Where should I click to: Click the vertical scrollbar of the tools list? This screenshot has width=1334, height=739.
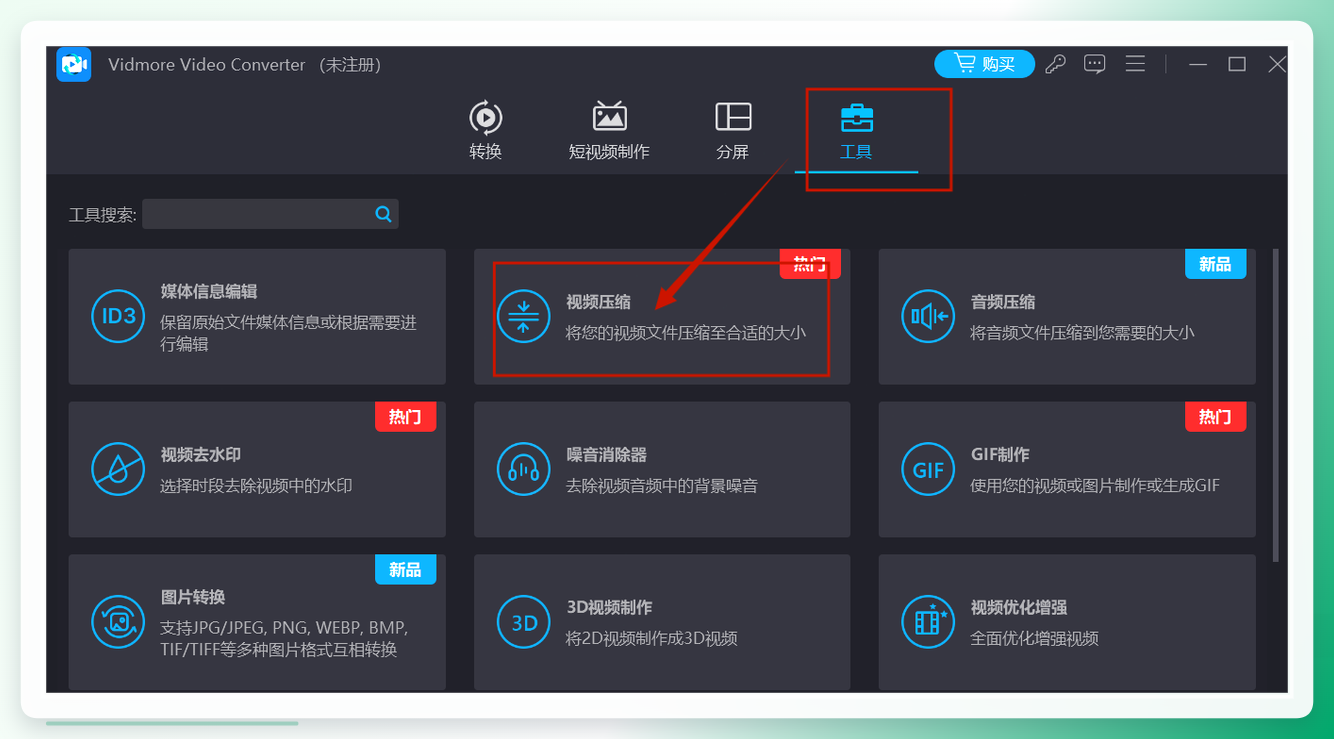1275,405
